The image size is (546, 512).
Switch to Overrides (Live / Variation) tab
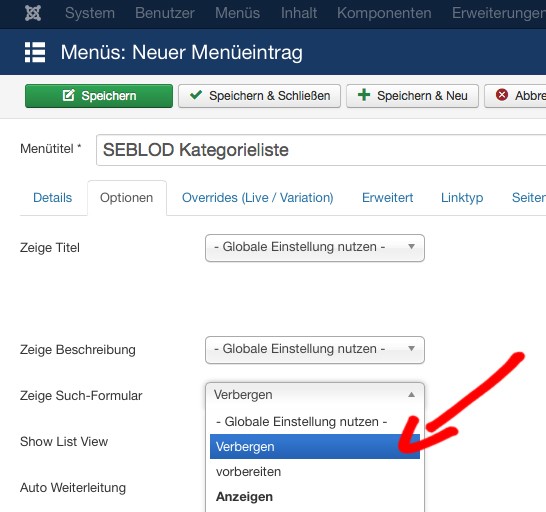258,198
